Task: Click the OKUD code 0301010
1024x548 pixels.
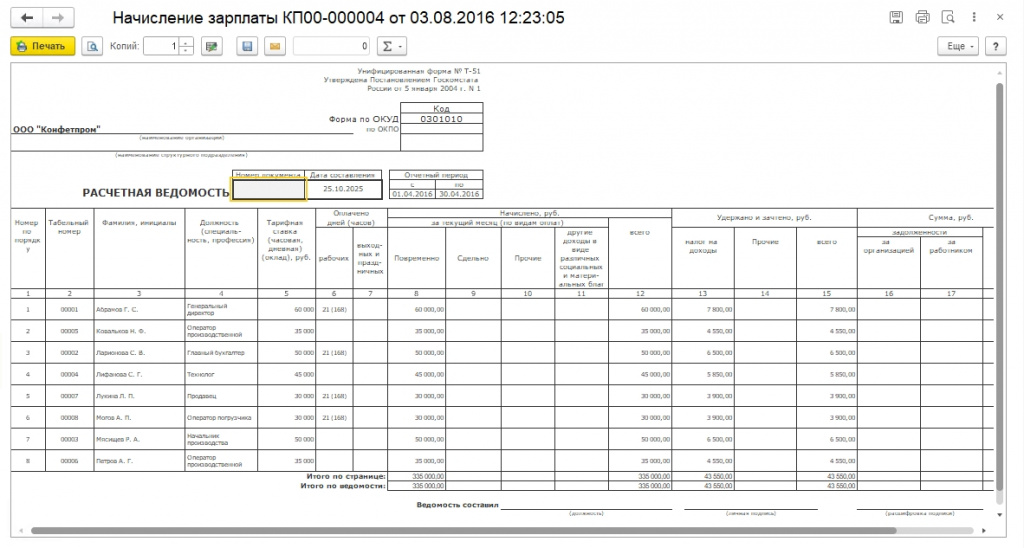Action: [441, 119]
